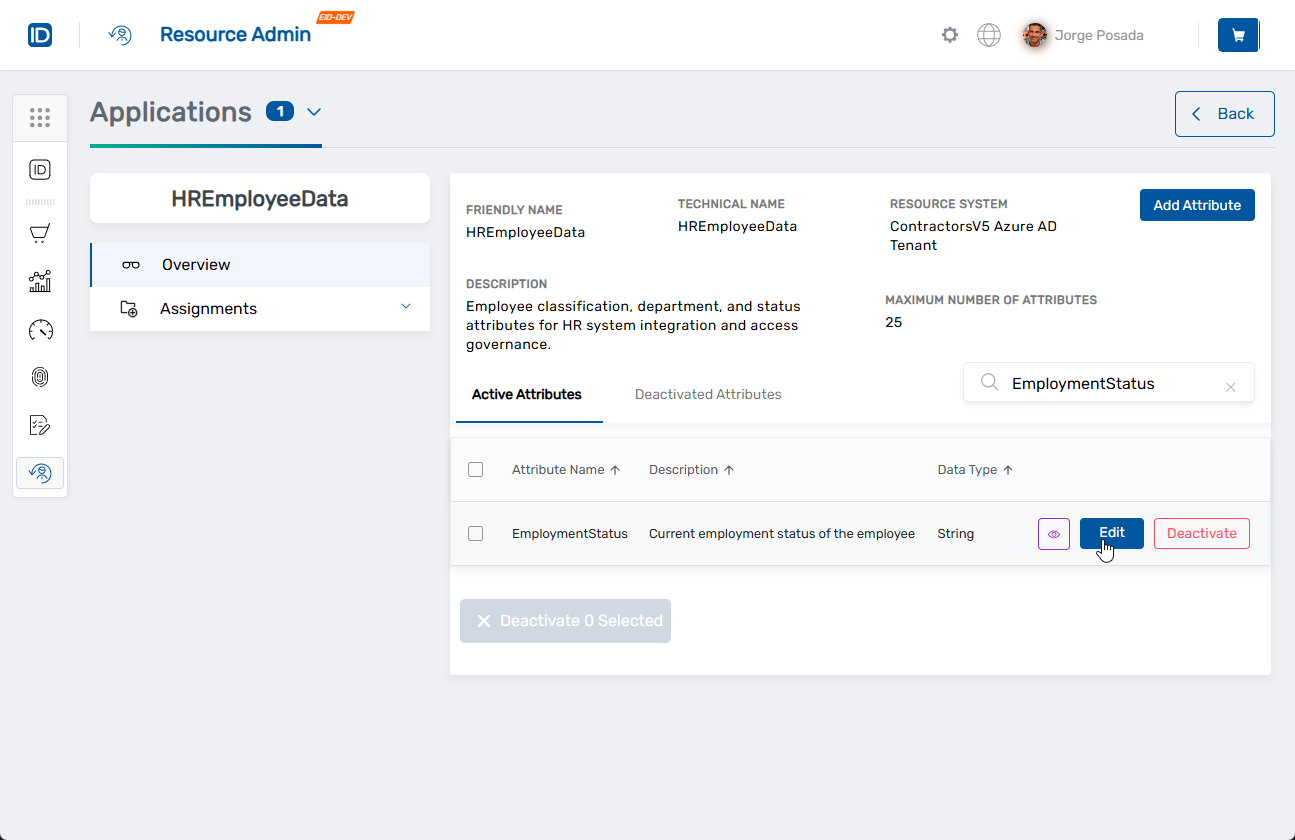Viewport: 1295px width, 840px height.
Task: Toggle the select-all checkbox in table header
Action: point(476,470)
